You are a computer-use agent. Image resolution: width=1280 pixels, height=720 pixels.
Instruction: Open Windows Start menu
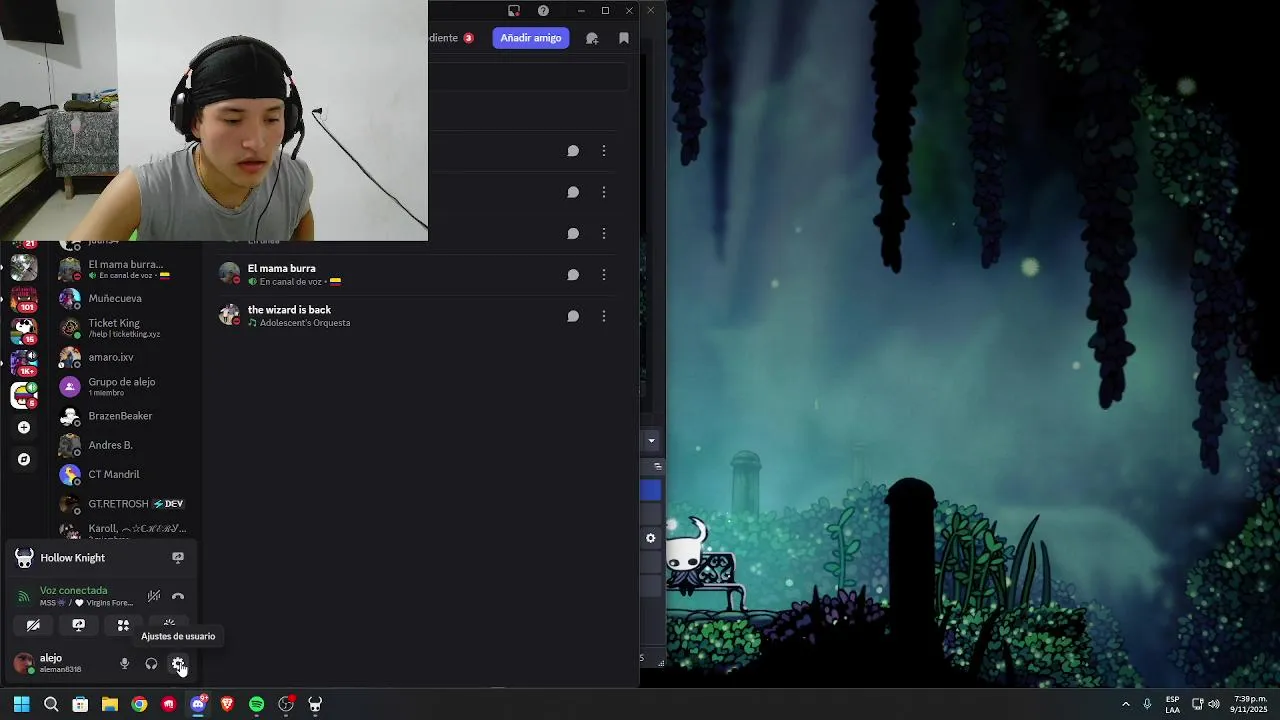pos(21,704)
